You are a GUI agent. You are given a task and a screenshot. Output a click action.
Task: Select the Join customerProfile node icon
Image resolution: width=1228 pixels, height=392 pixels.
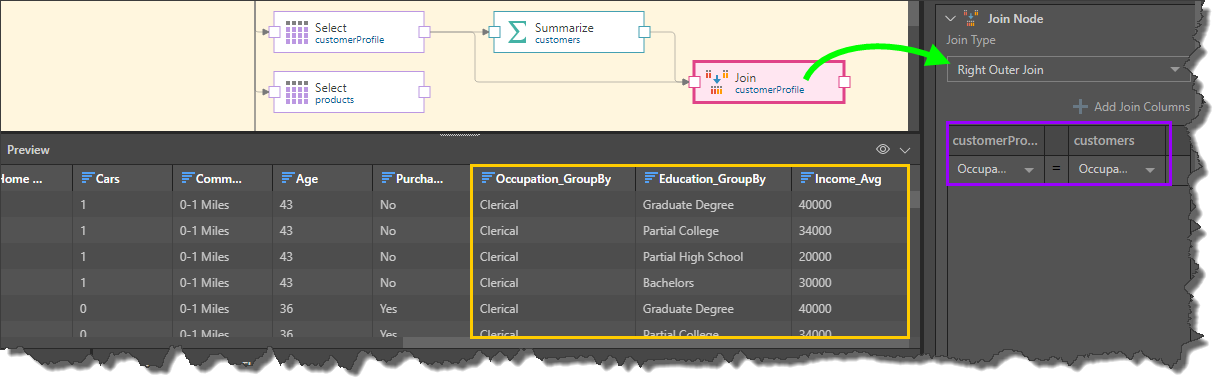pos(716,82)
